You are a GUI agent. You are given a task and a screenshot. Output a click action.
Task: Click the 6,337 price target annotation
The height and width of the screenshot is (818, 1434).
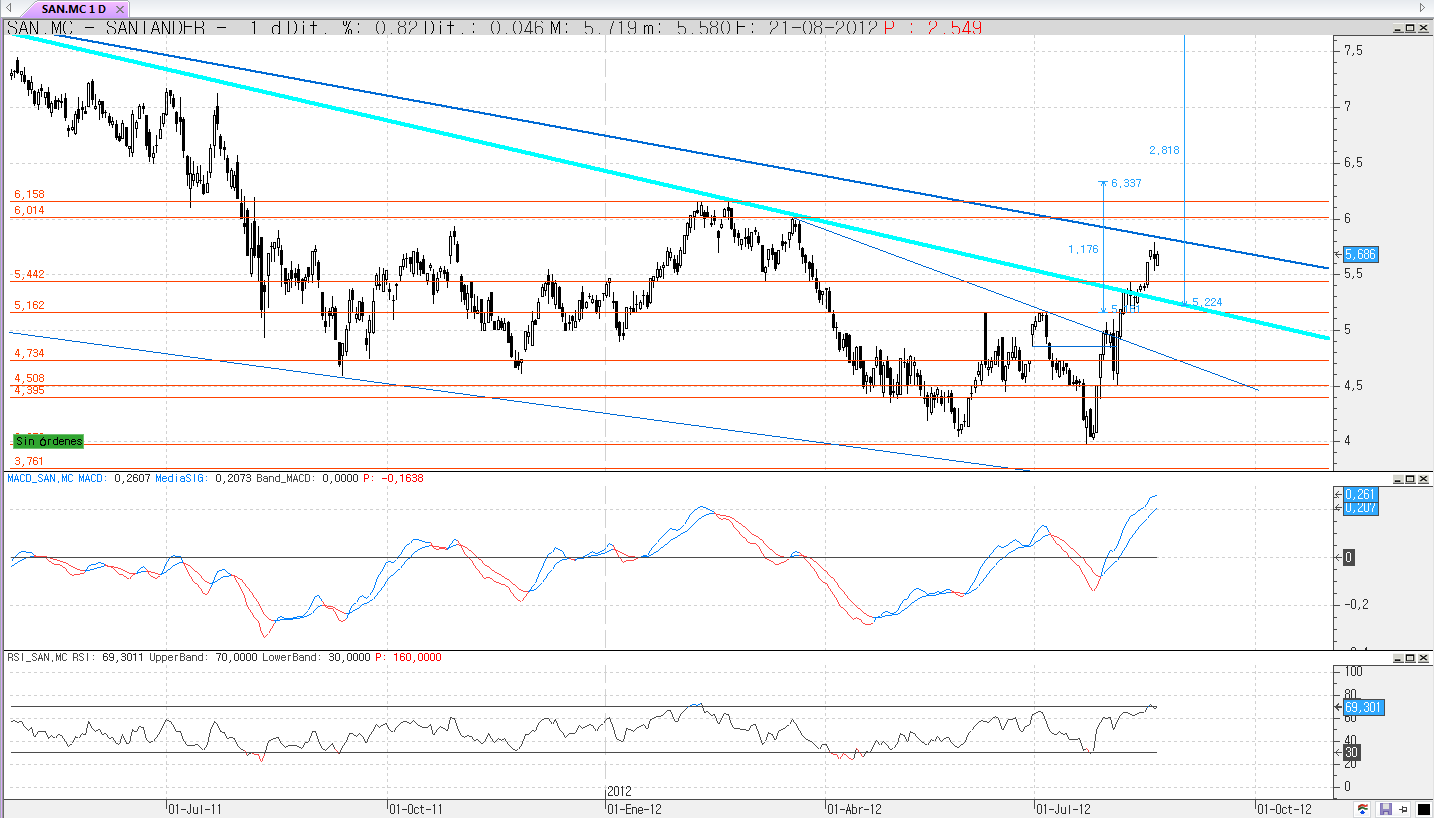coord(1125,183)
